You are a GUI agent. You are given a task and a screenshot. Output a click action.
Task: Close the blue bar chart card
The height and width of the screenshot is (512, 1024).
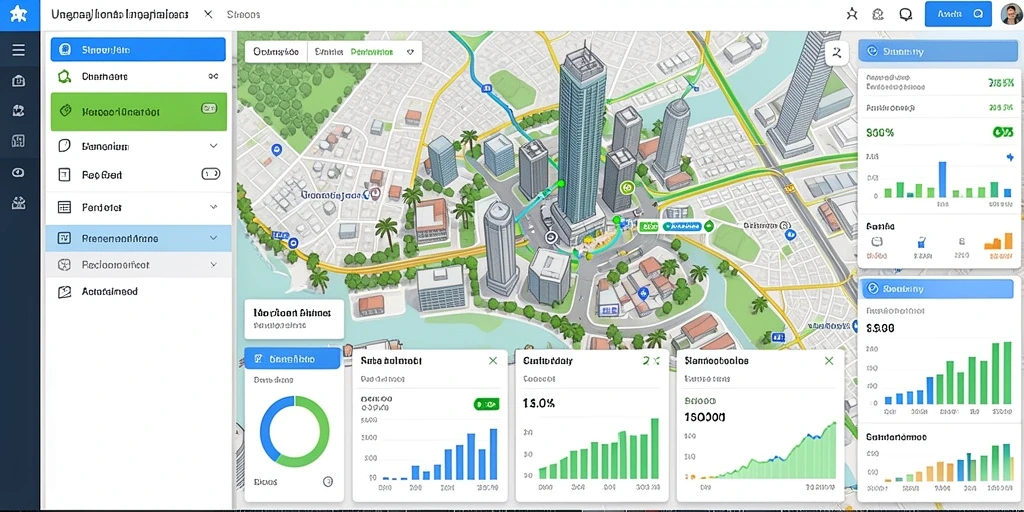[493, 360]
